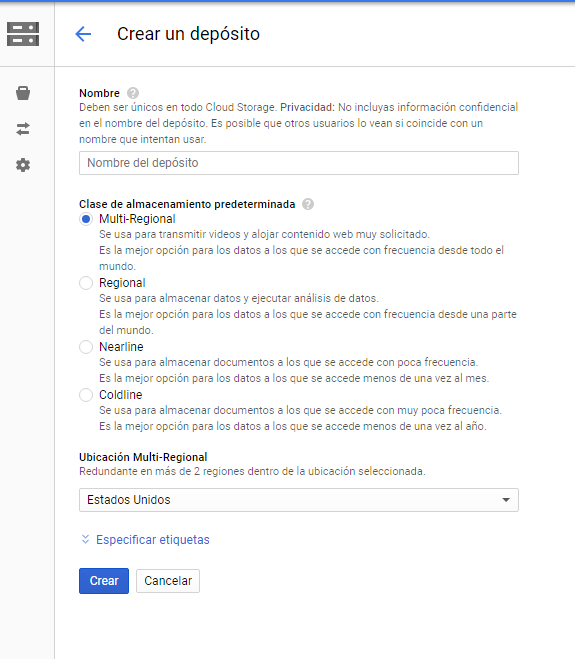This screenshot has height=659, width=575.
Task: Open the bucket browser sidebar icon
Action: pyautogui.click(x=23, y=93)
